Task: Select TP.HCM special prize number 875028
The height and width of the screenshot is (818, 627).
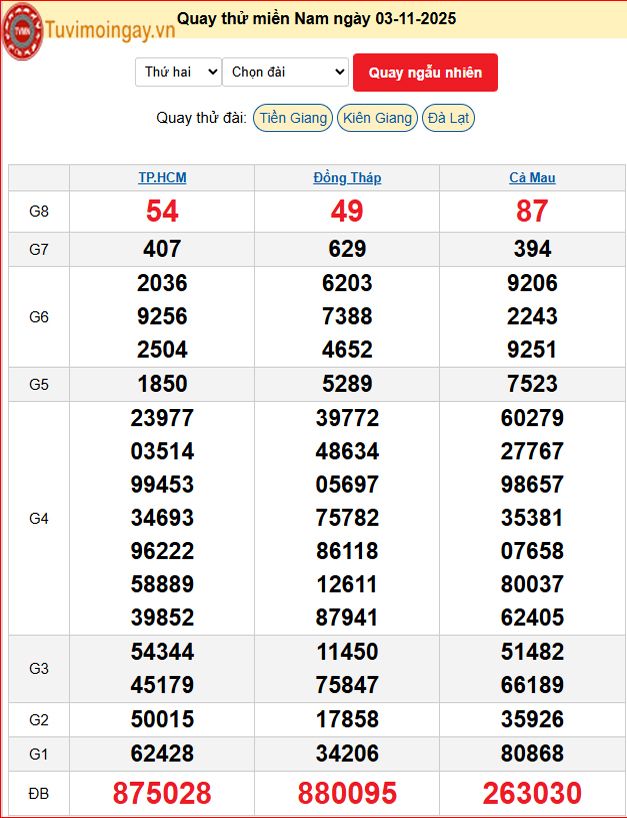Action: click(x=162, y=794)
